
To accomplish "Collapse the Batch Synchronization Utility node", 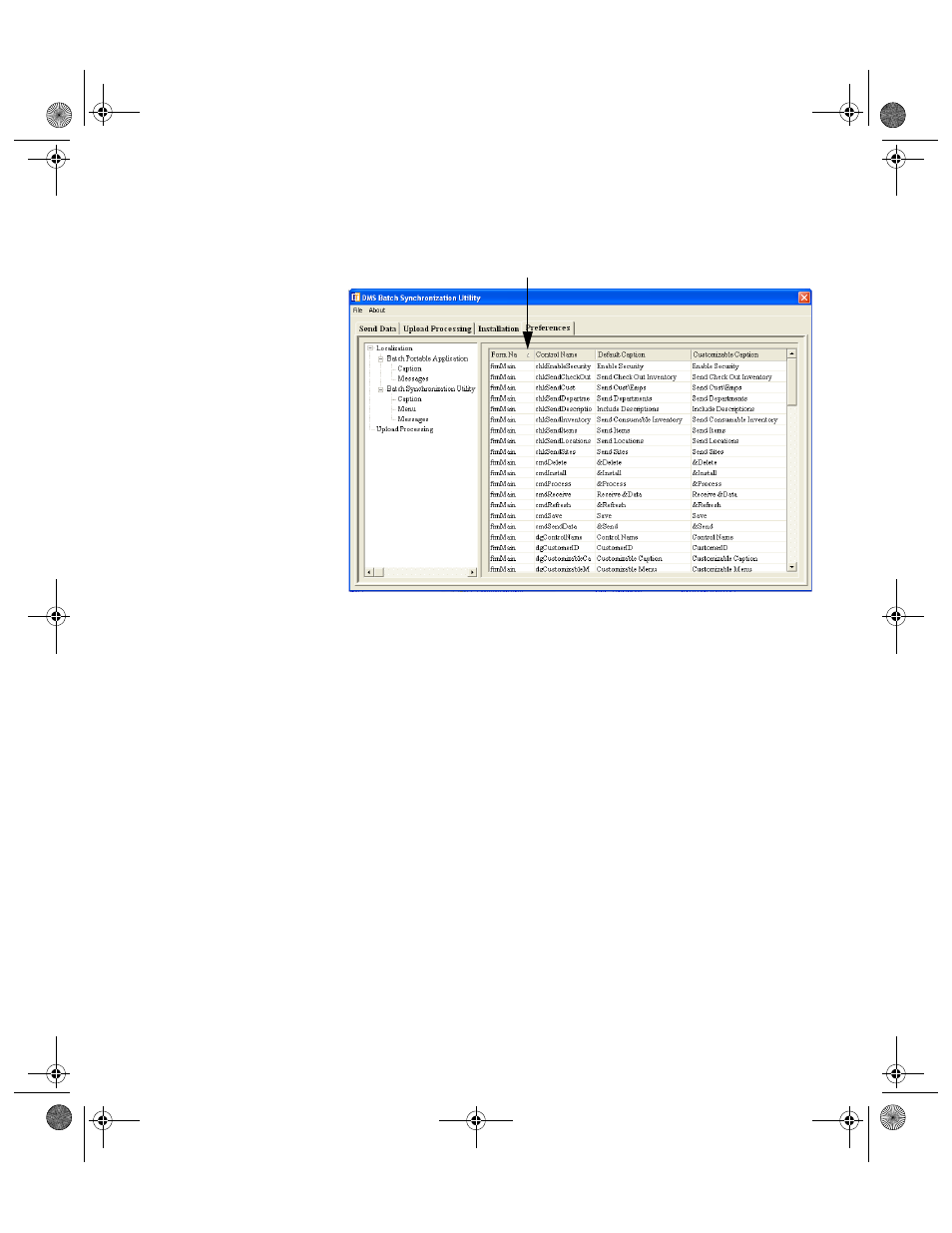I will pos(380,389).
